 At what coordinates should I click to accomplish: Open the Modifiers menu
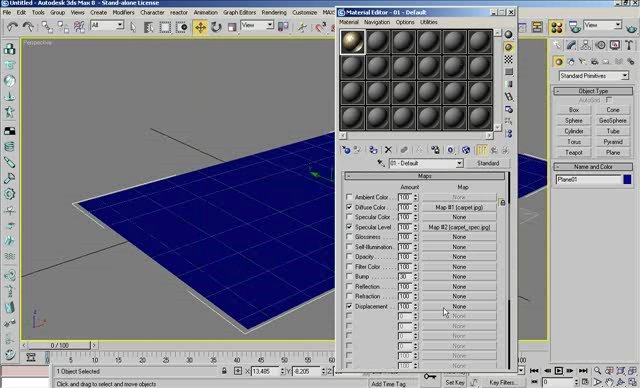(123, 13)
